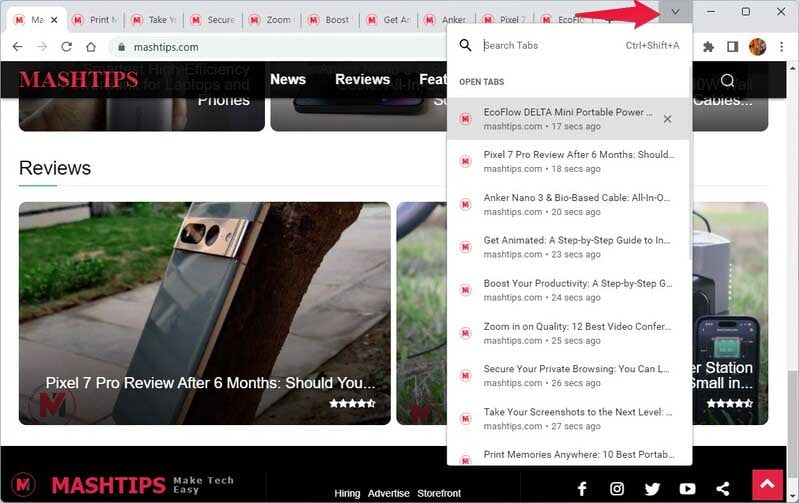
Task: Open the Storefront footer link
Action: click(439, 493)
